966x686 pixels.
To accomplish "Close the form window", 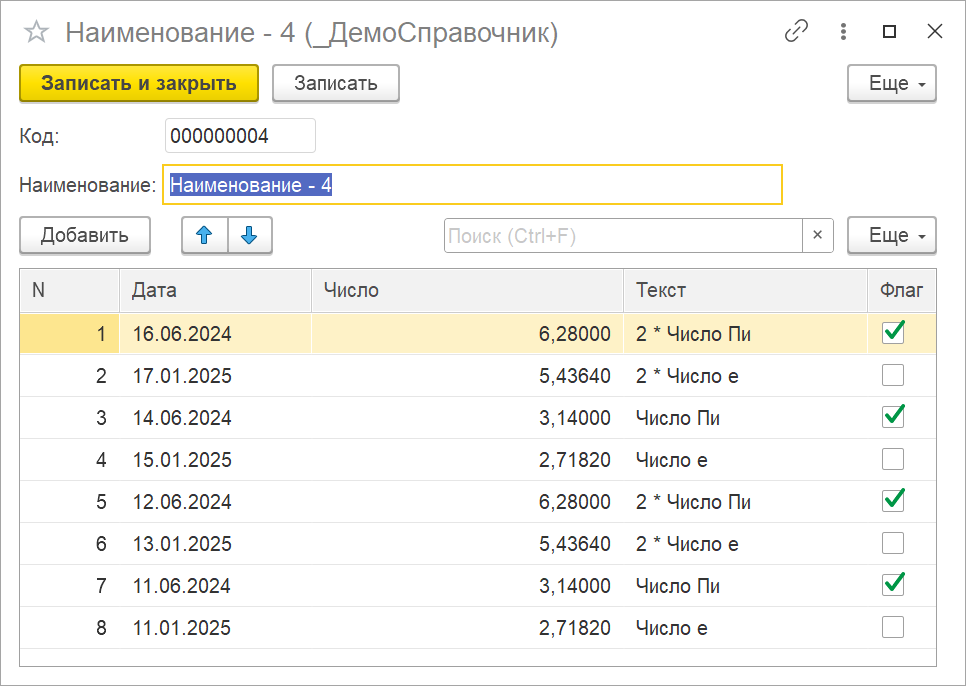I will pyautogui.click(x=935, y=32).
